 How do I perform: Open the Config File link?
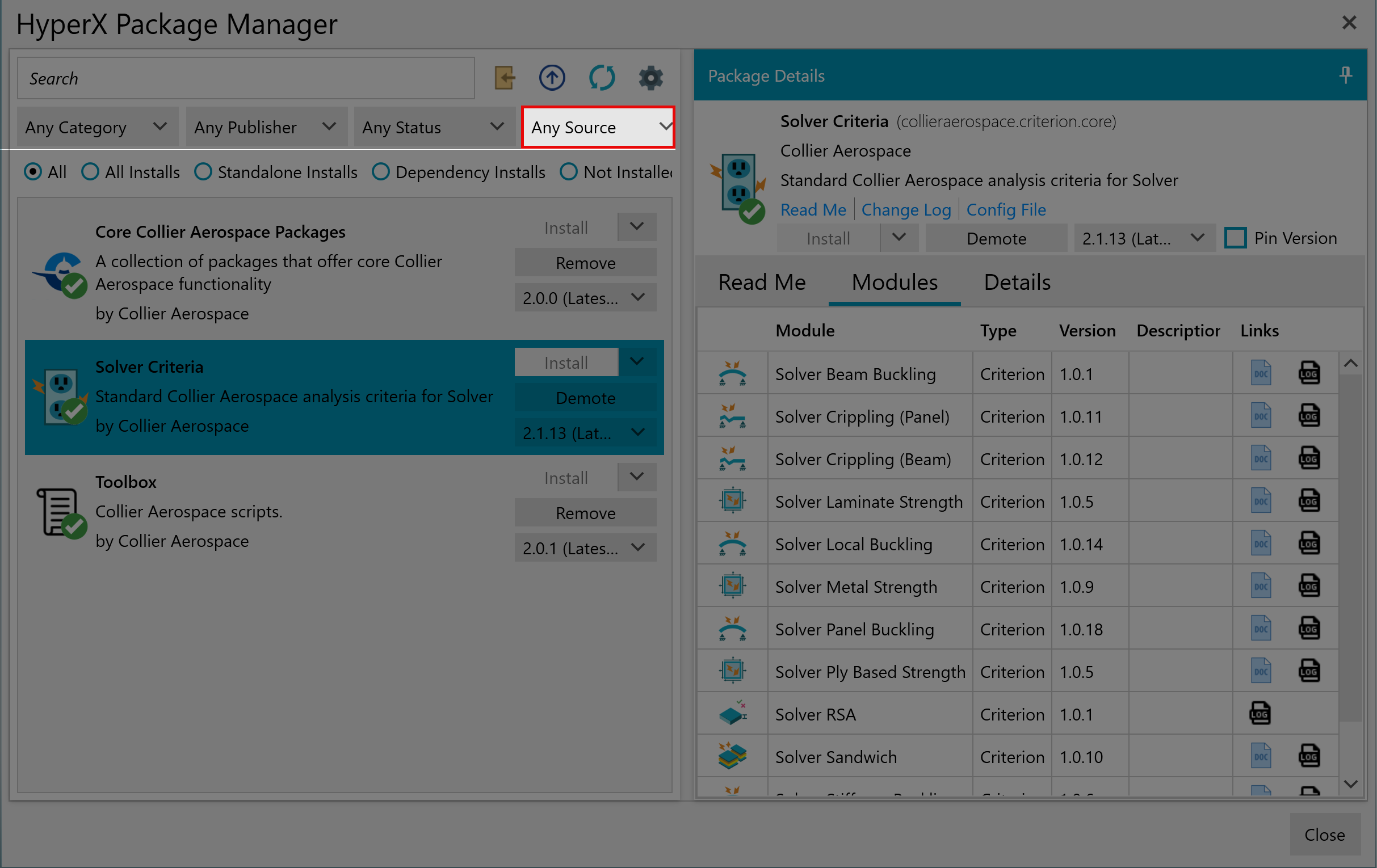coord(1006,210)
